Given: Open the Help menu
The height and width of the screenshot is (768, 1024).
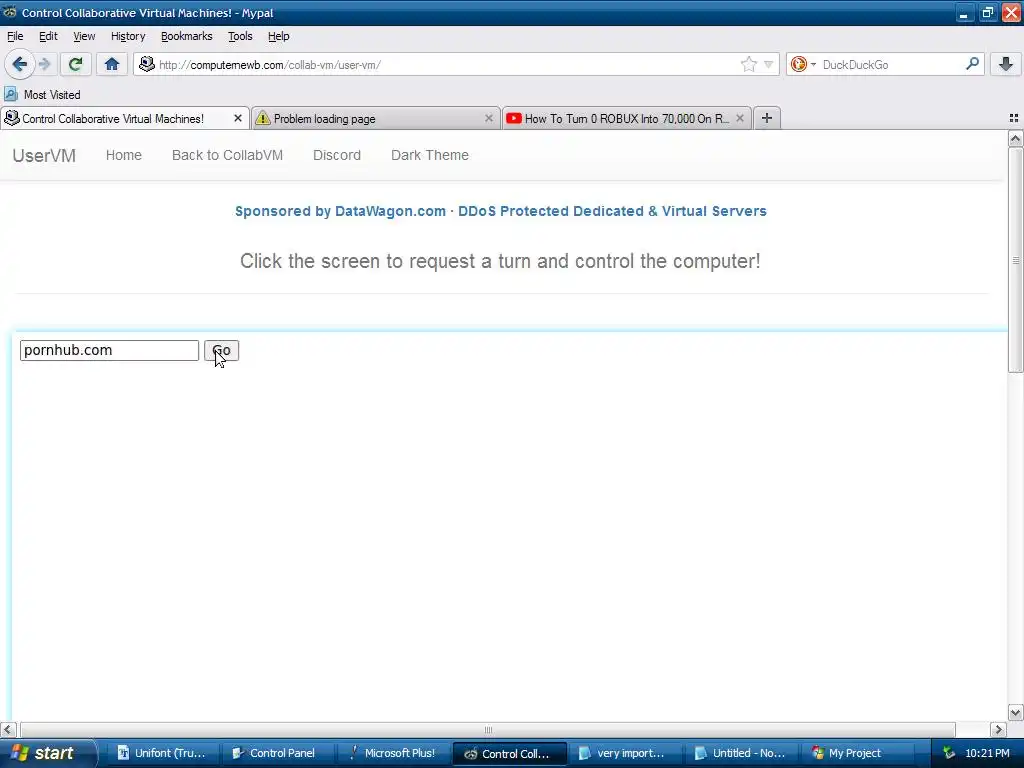Looking at the screenshot, I should [279, 36].
